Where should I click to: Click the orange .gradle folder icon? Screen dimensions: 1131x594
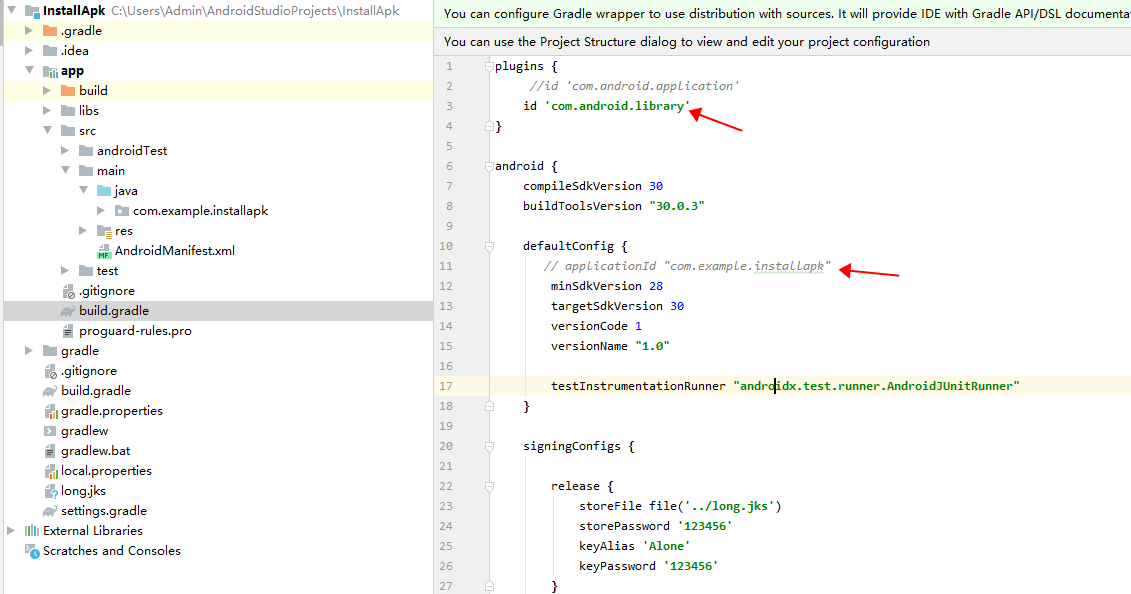coord(50,30)
